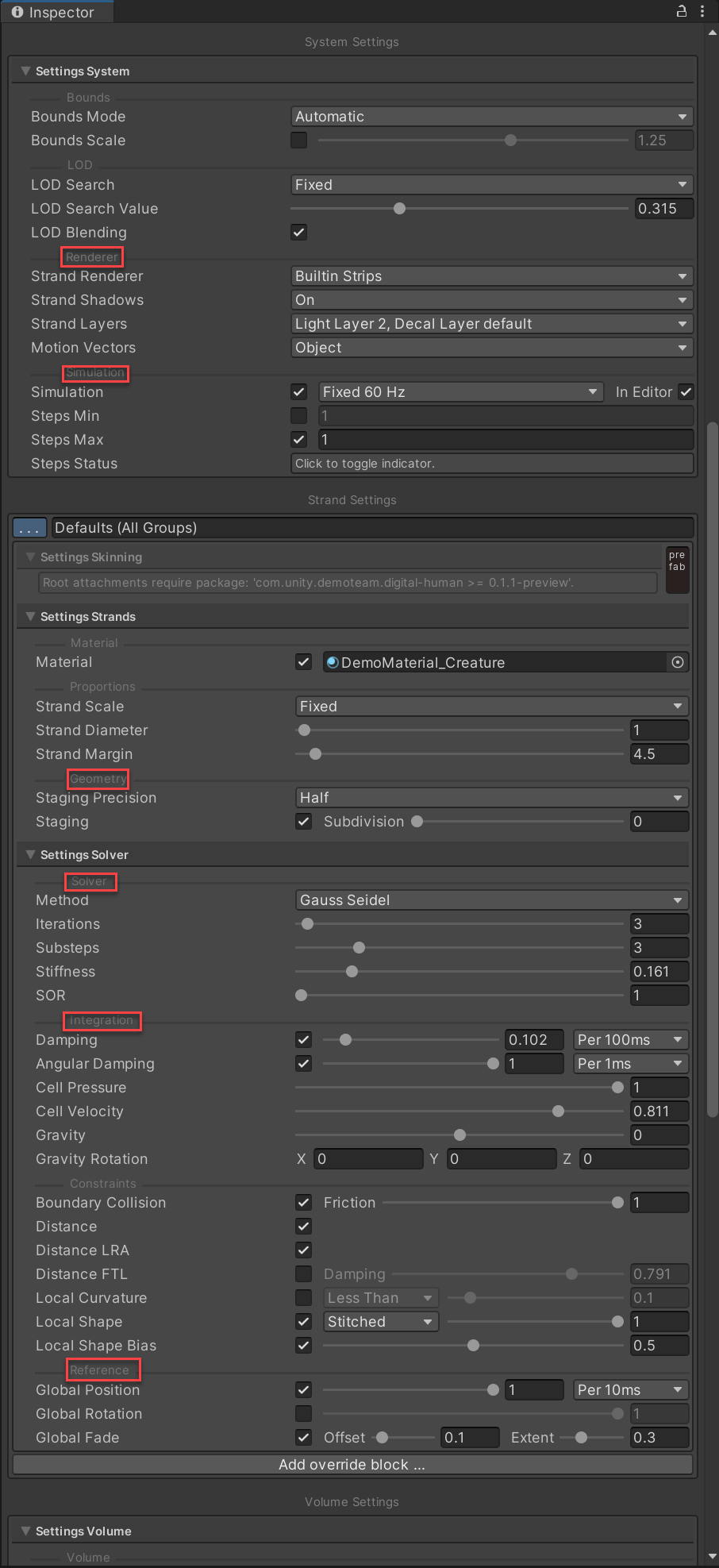Screen dimensions: 719x1568
Task: Open the Strand Renderer dropdown
Action: pos(491,276)
